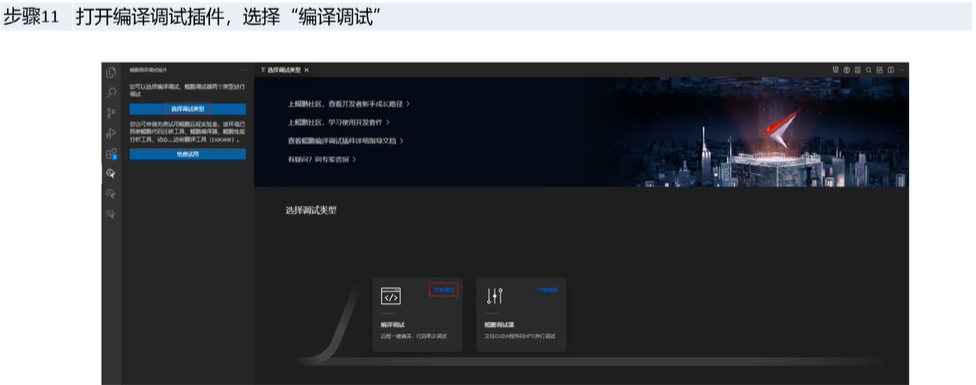Open editor more actions (…) at top right
The height and width of the screenshot is (385, 976).
point(901,70)
